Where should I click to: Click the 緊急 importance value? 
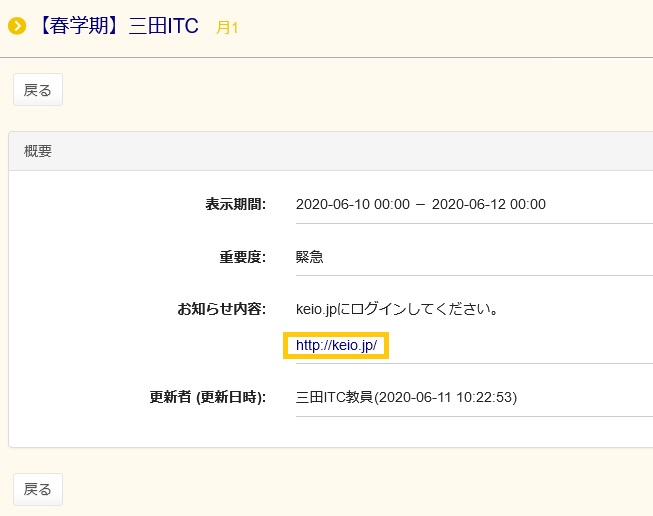click(310, 257)
